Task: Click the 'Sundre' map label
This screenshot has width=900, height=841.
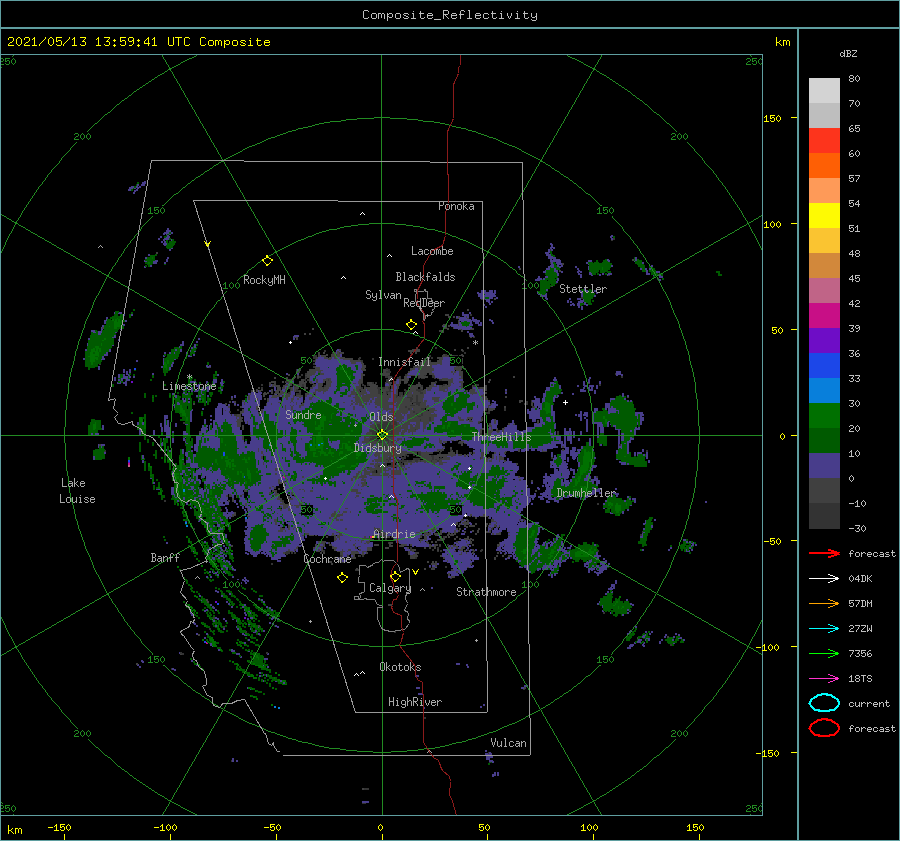Action: click(x=303, y=415)
